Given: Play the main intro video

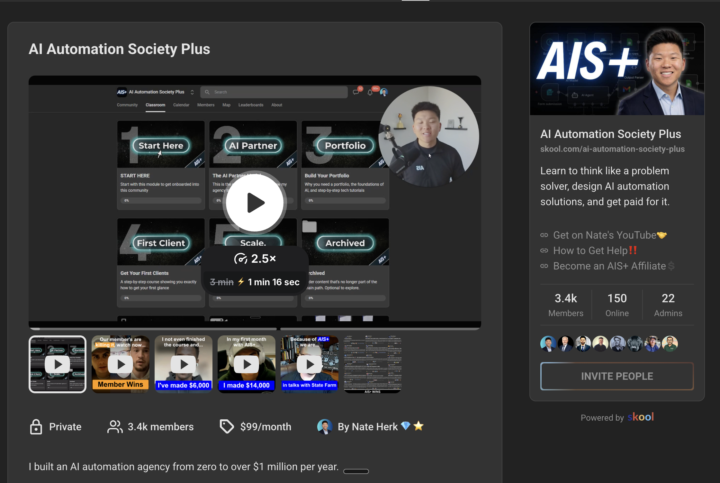Looking at the screenshot, I should tap(255, 202).
